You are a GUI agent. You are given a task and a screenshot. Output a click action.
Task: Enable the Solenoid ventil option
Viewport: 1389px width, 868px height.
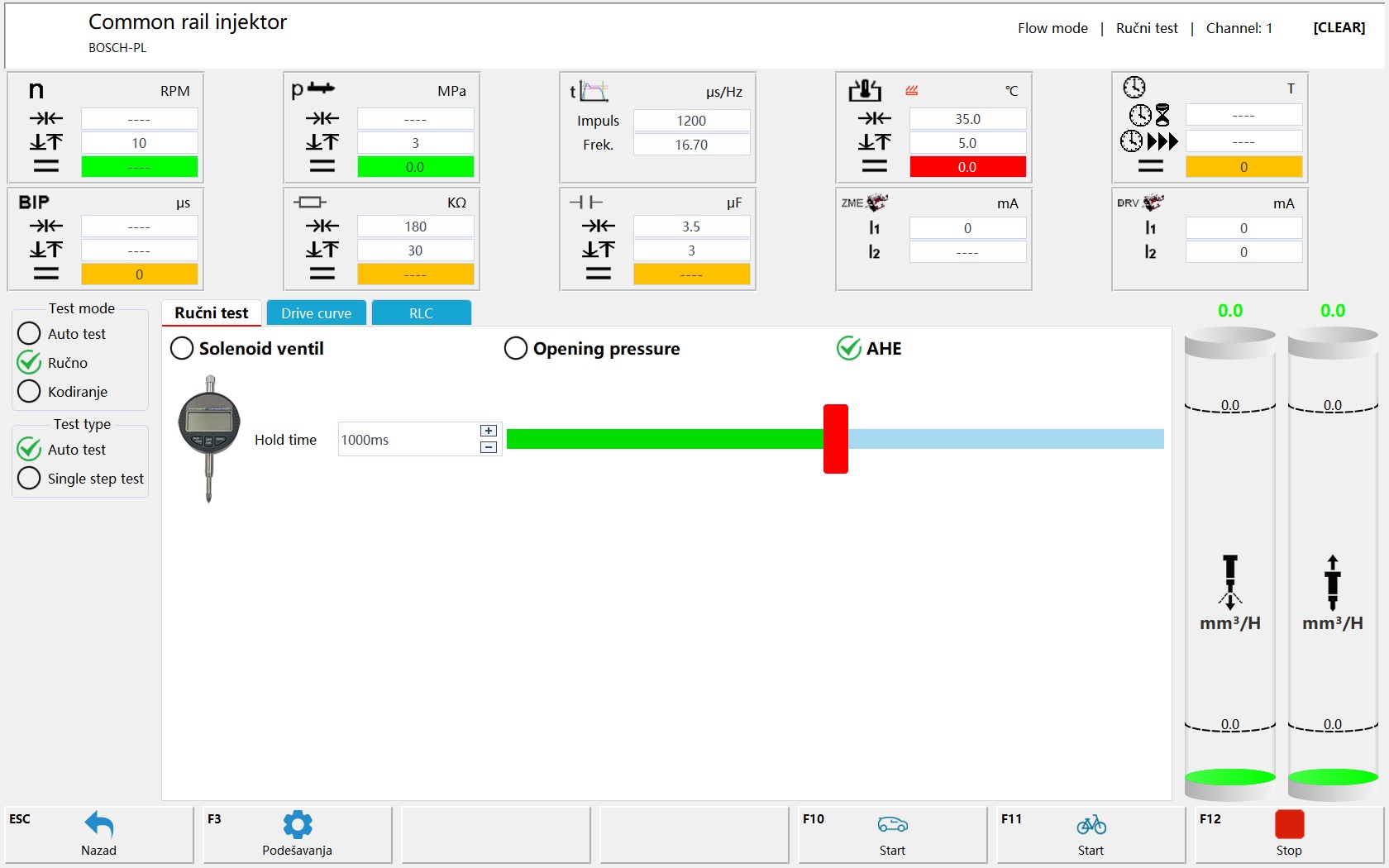182,349
